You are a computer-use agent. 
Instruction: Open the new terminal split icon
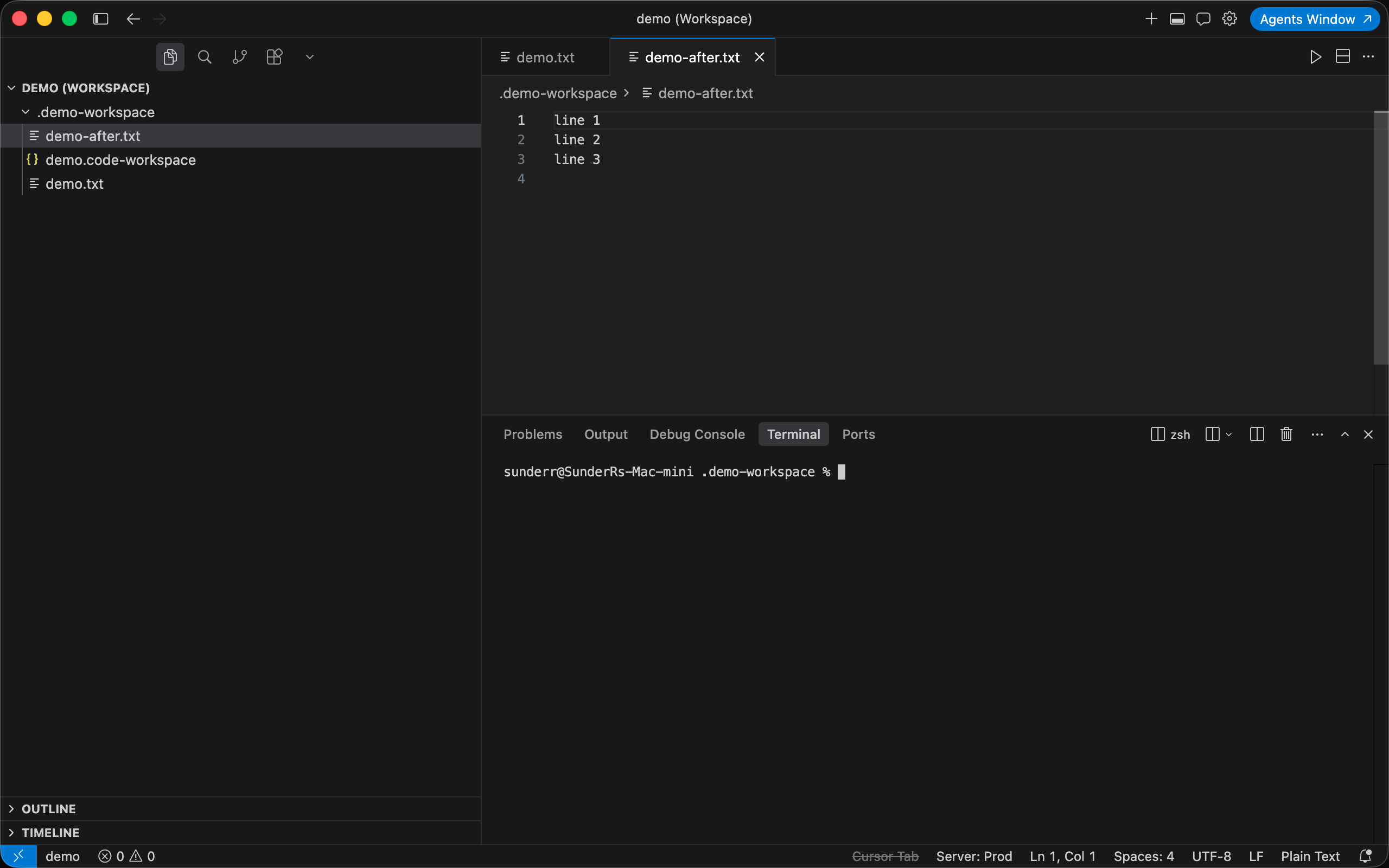coord(1212,434)
